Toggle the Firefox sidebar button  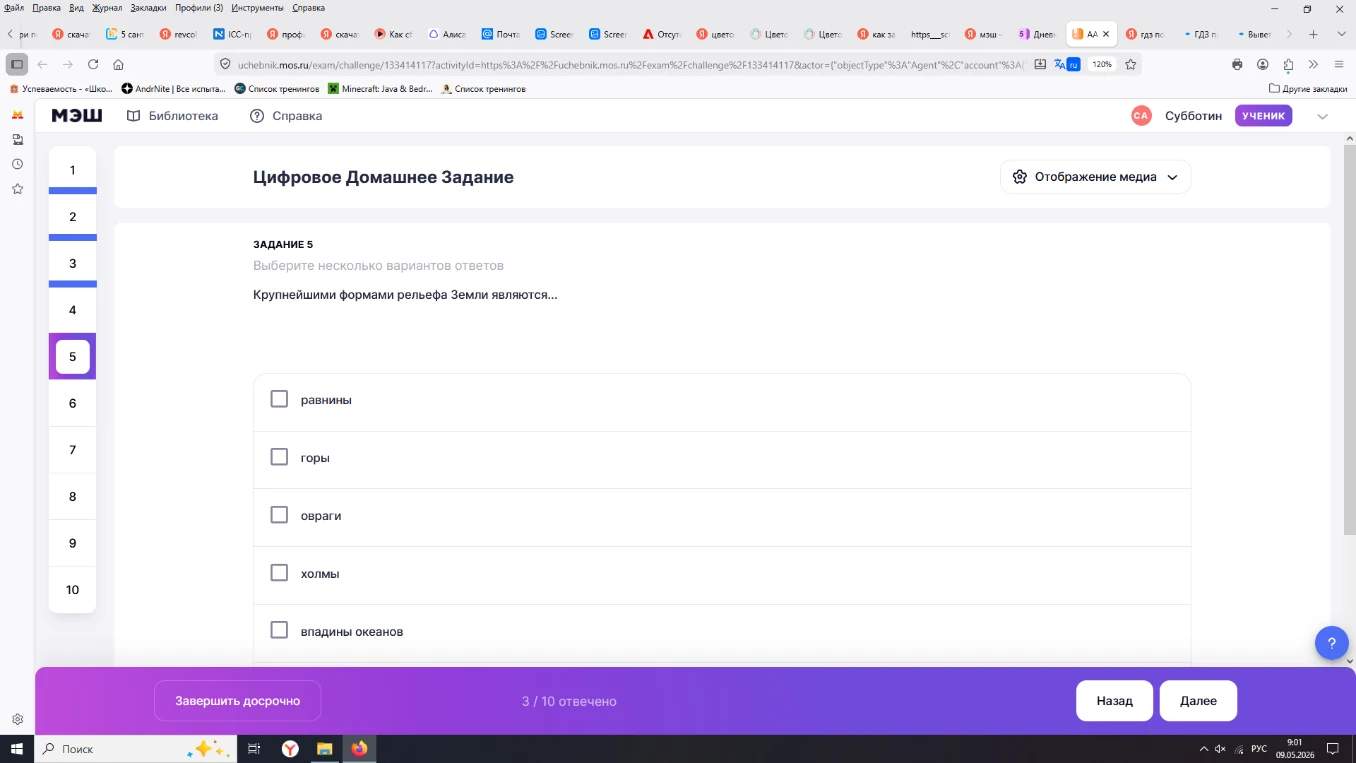click(x=16, y=64)
